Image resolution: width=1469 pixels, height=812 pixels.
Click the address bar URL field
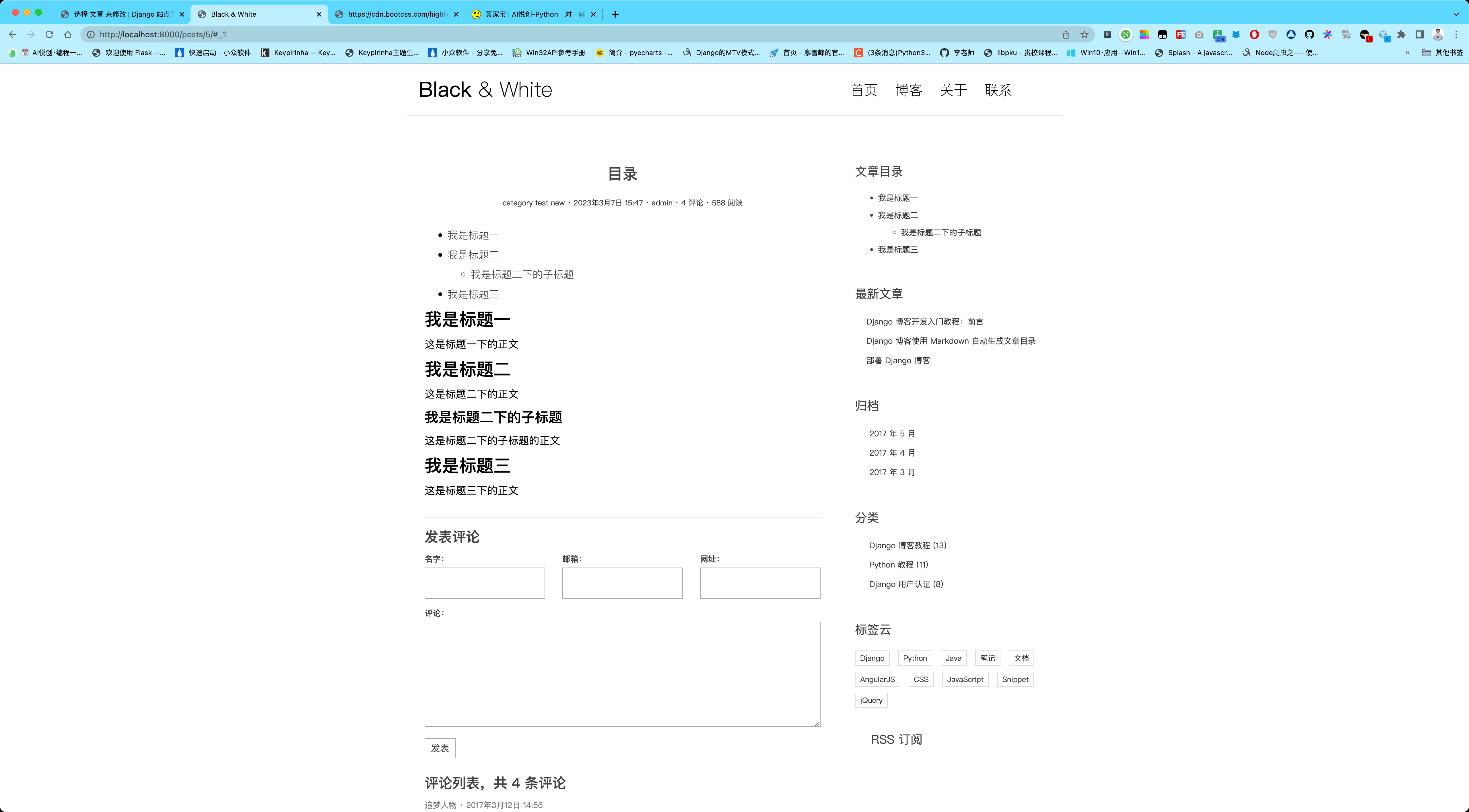(x=570, y=34)
